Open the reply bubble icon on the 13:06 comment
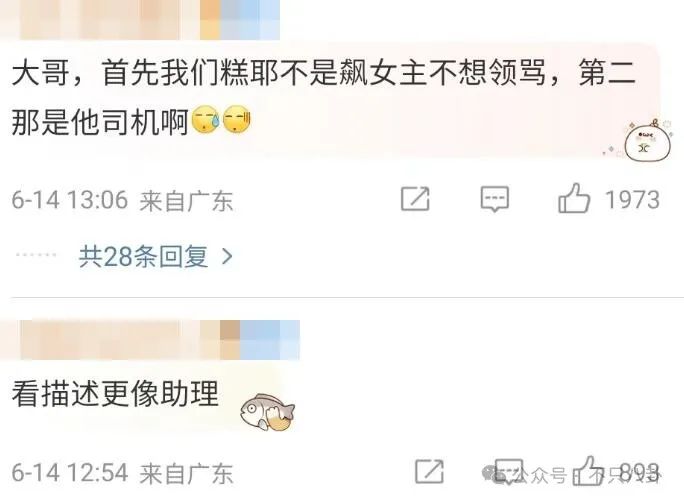 pos(495,199)
